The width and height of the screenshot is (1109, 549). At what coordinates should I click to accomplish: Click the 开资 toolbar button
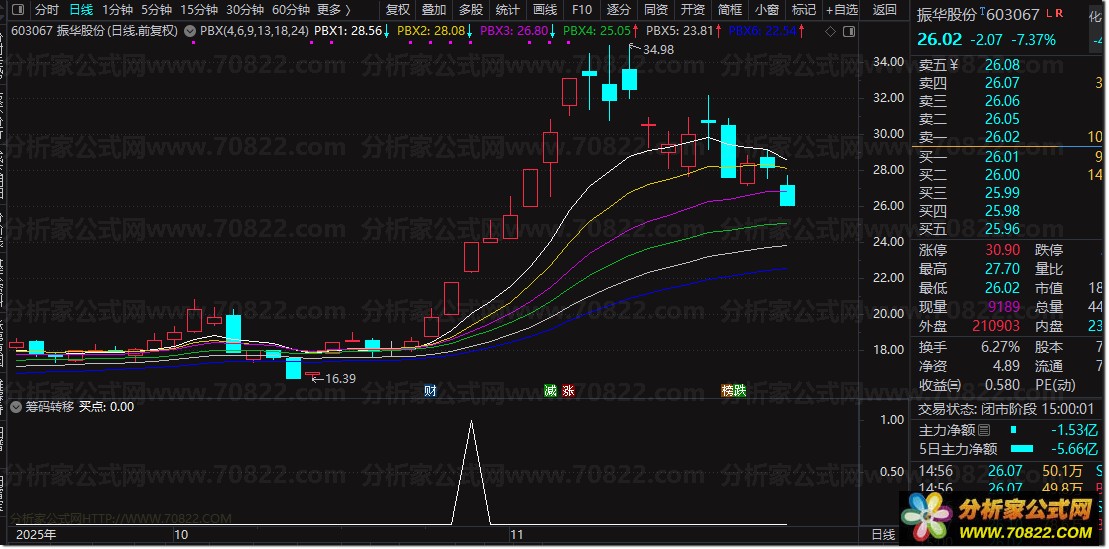coord(692,10)
